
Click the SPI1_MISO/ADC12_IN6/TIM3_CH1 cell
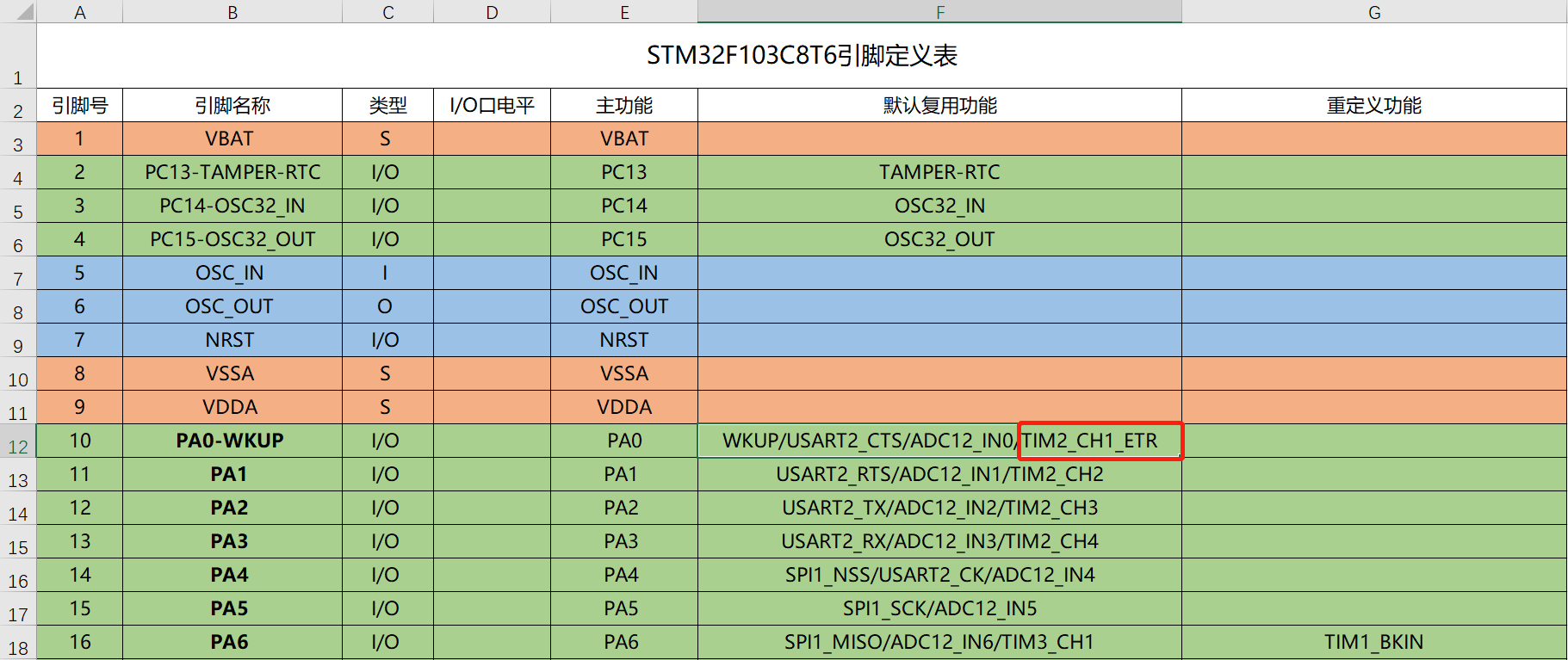(939, 642)
